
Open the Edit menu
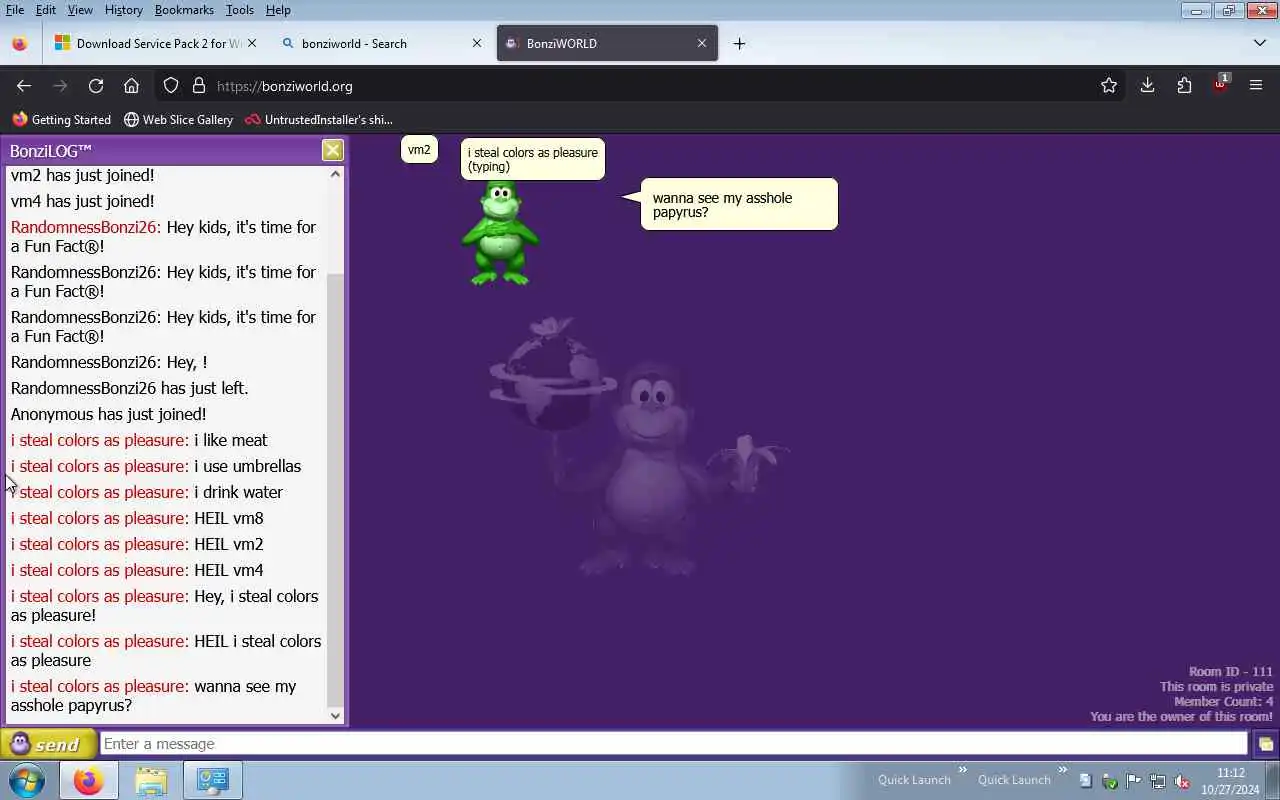click(46, 10)
